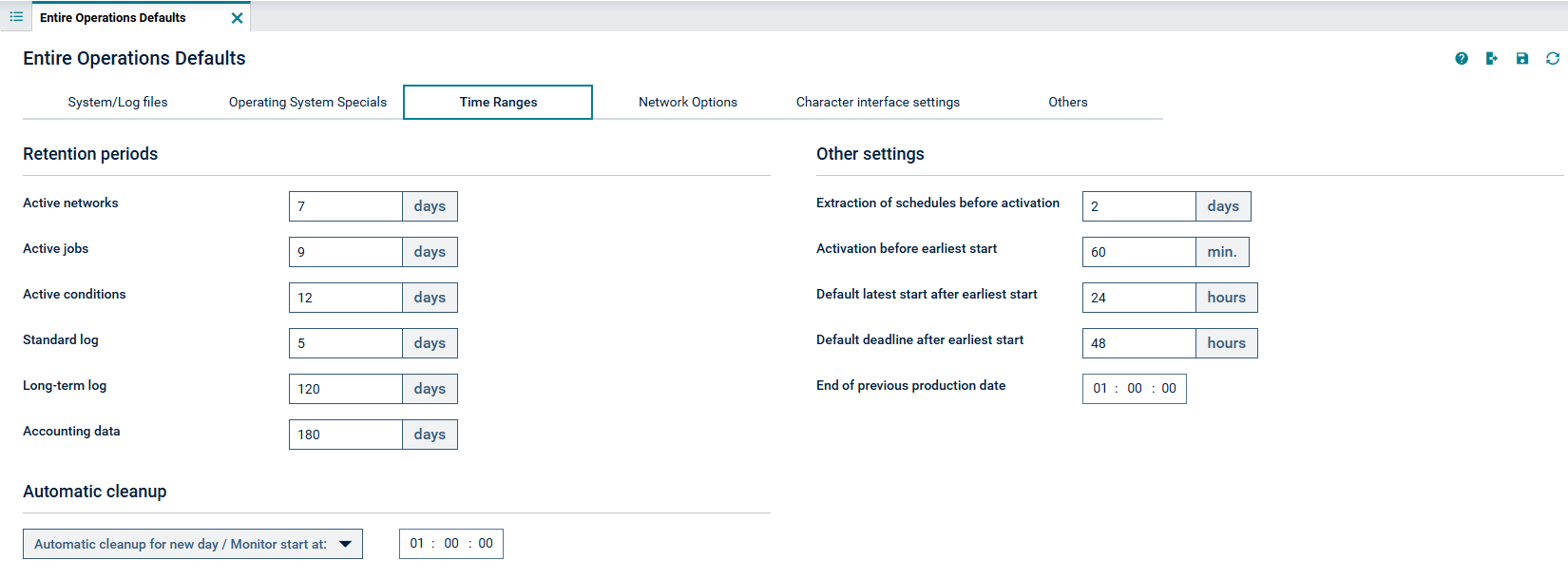The height and width of the screenshot is (580, 1568).
Task: Switch to the Others tab
Action: (1068, 102)
